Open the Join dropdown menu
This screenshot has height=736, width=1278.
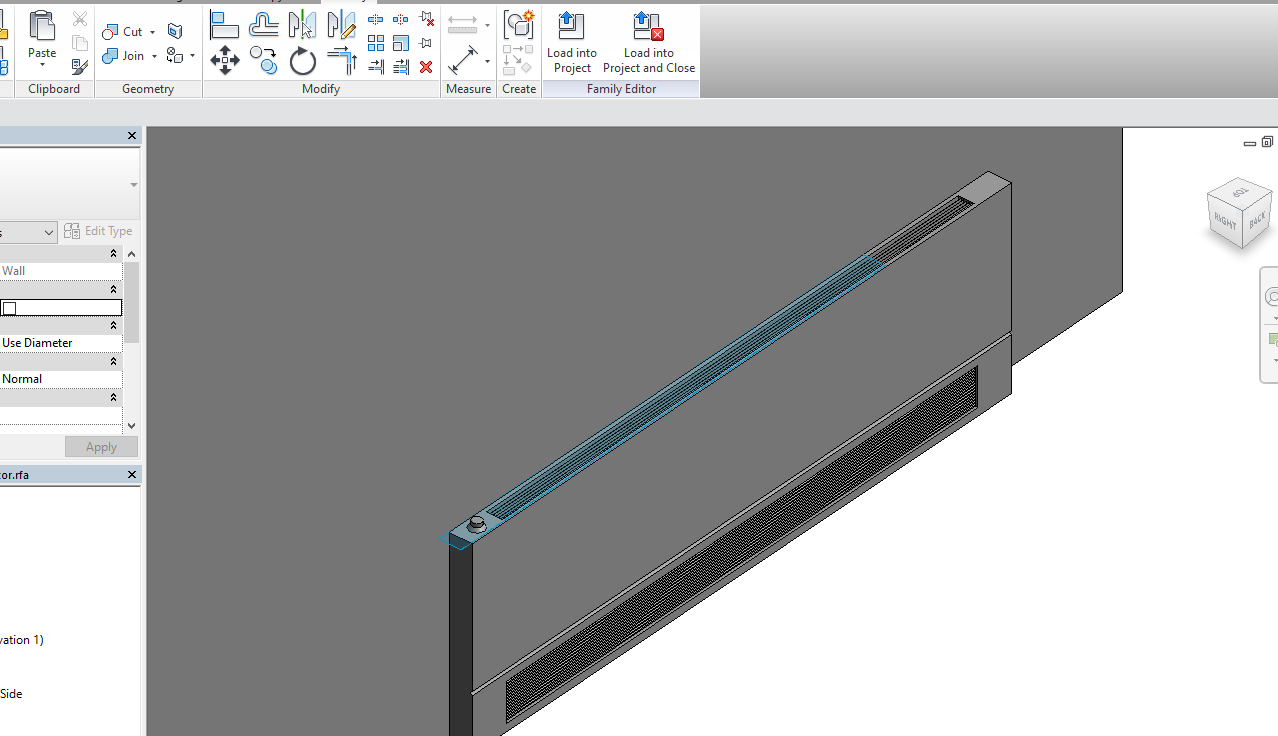[x=155, y=56]
